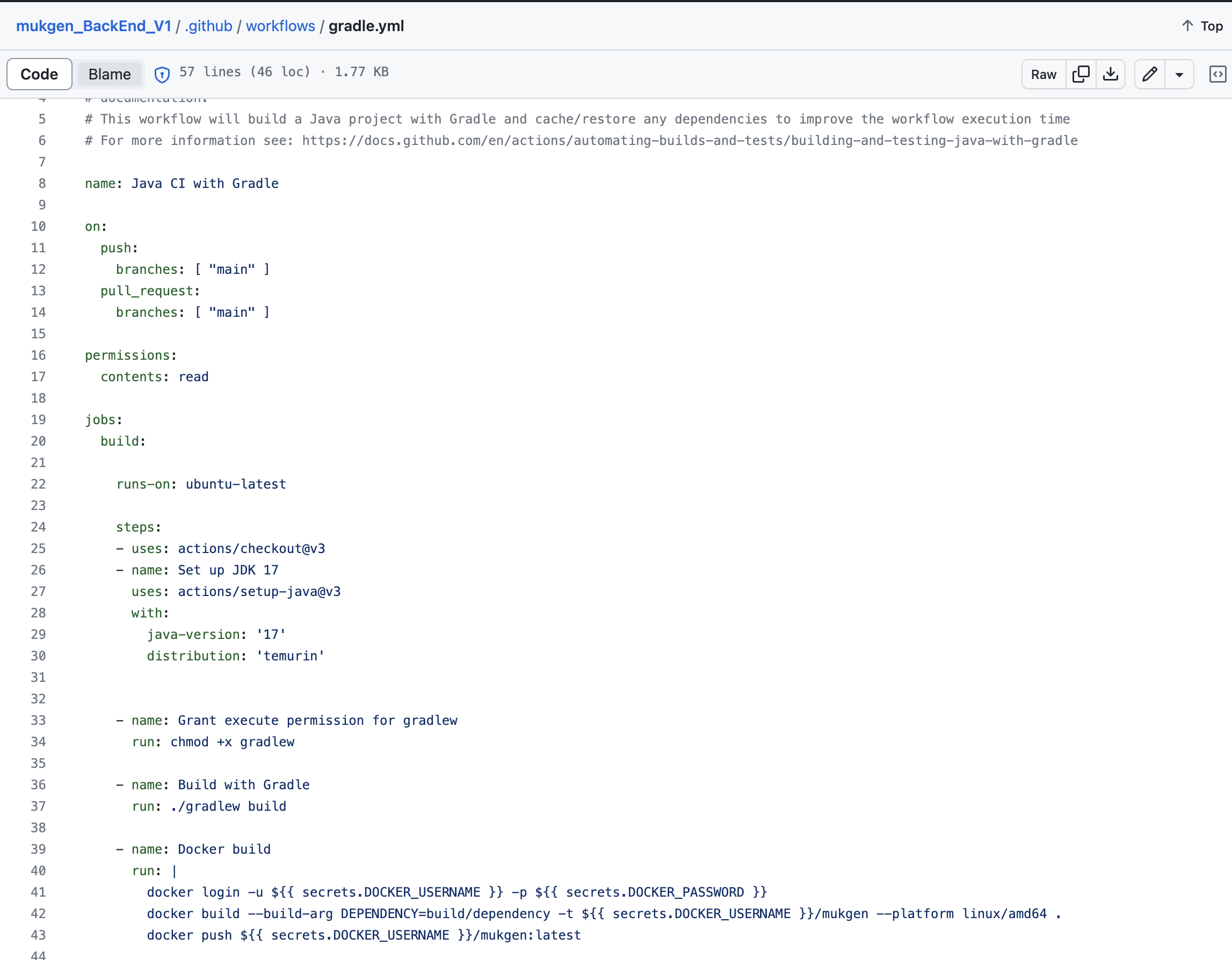The image size is (1232, 960).
Task: Click line number 8
Action: [42, 183]
